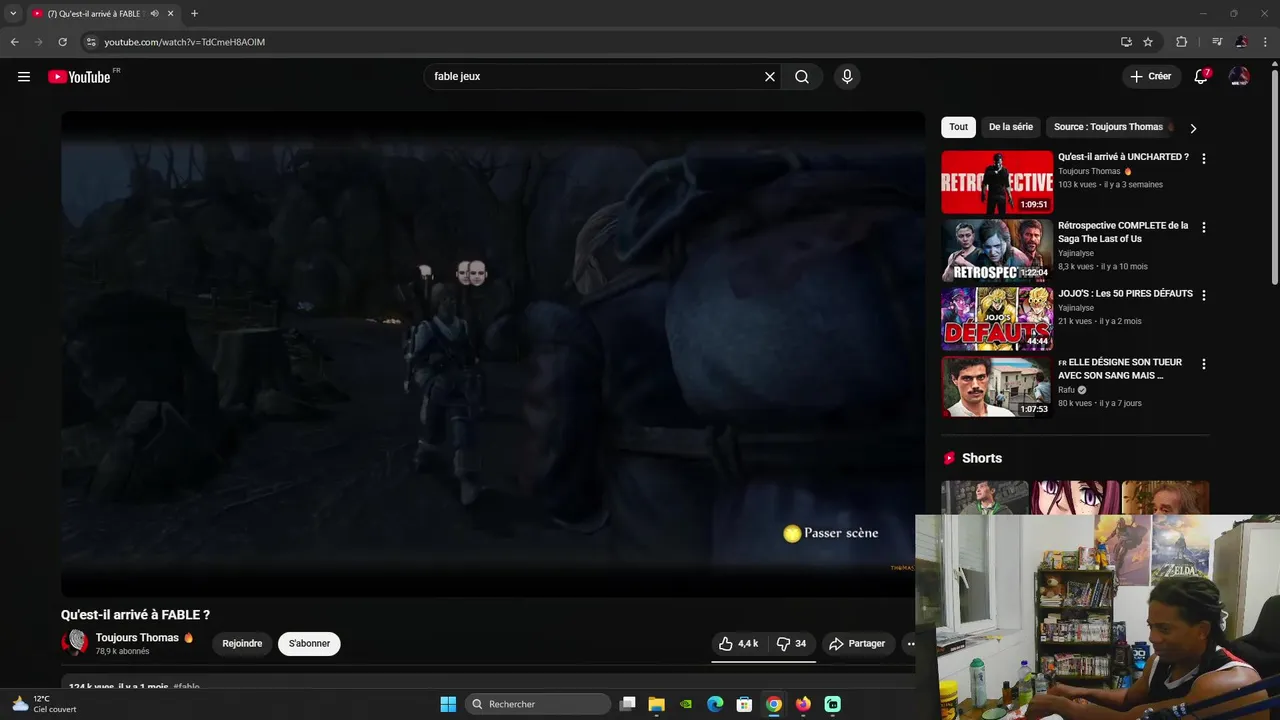This screenshot has height=720, width=1280.
Task: Submit search with the magnifying glass button
Action: pyautogui.click(x=802, y=77)
